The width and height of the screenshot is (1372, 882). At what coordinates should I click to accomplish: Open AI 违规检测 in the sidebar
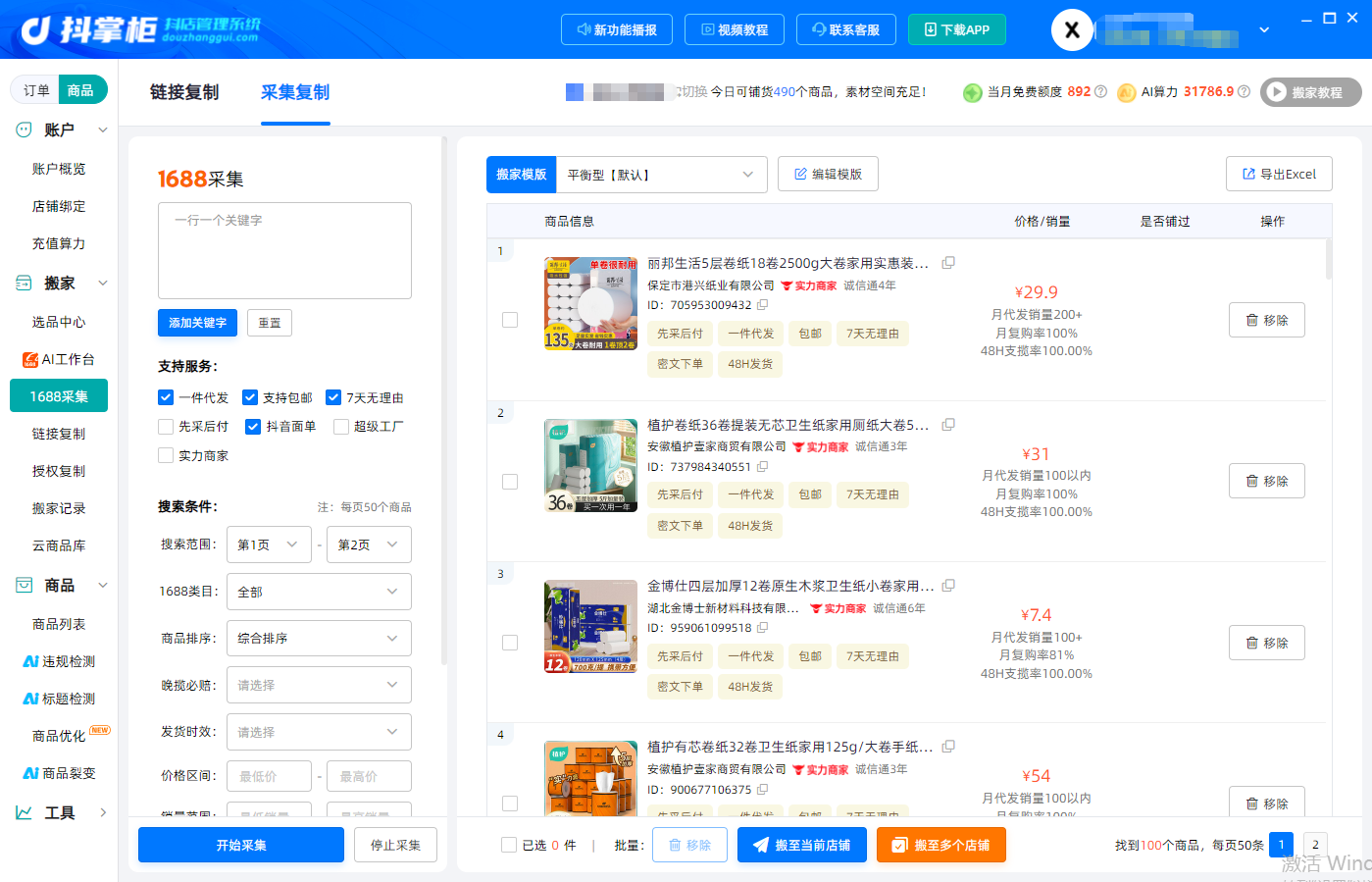click(59, 661)
